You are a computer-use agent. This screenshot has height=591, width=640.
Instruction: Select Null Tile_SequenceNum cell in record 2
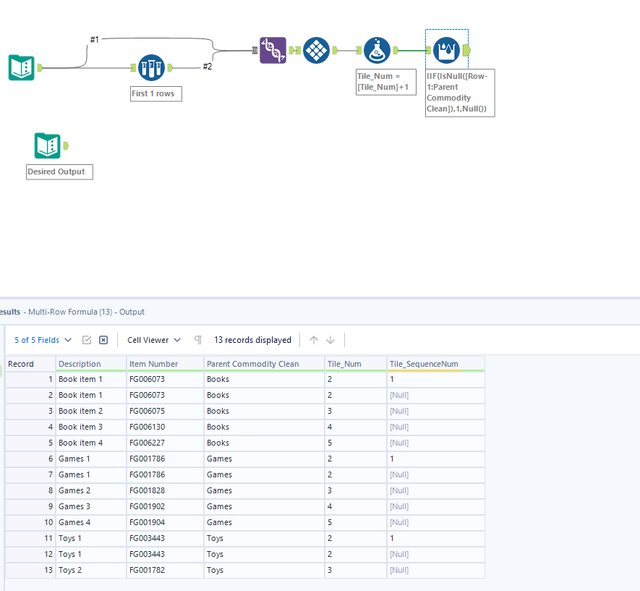pos(436,395)
